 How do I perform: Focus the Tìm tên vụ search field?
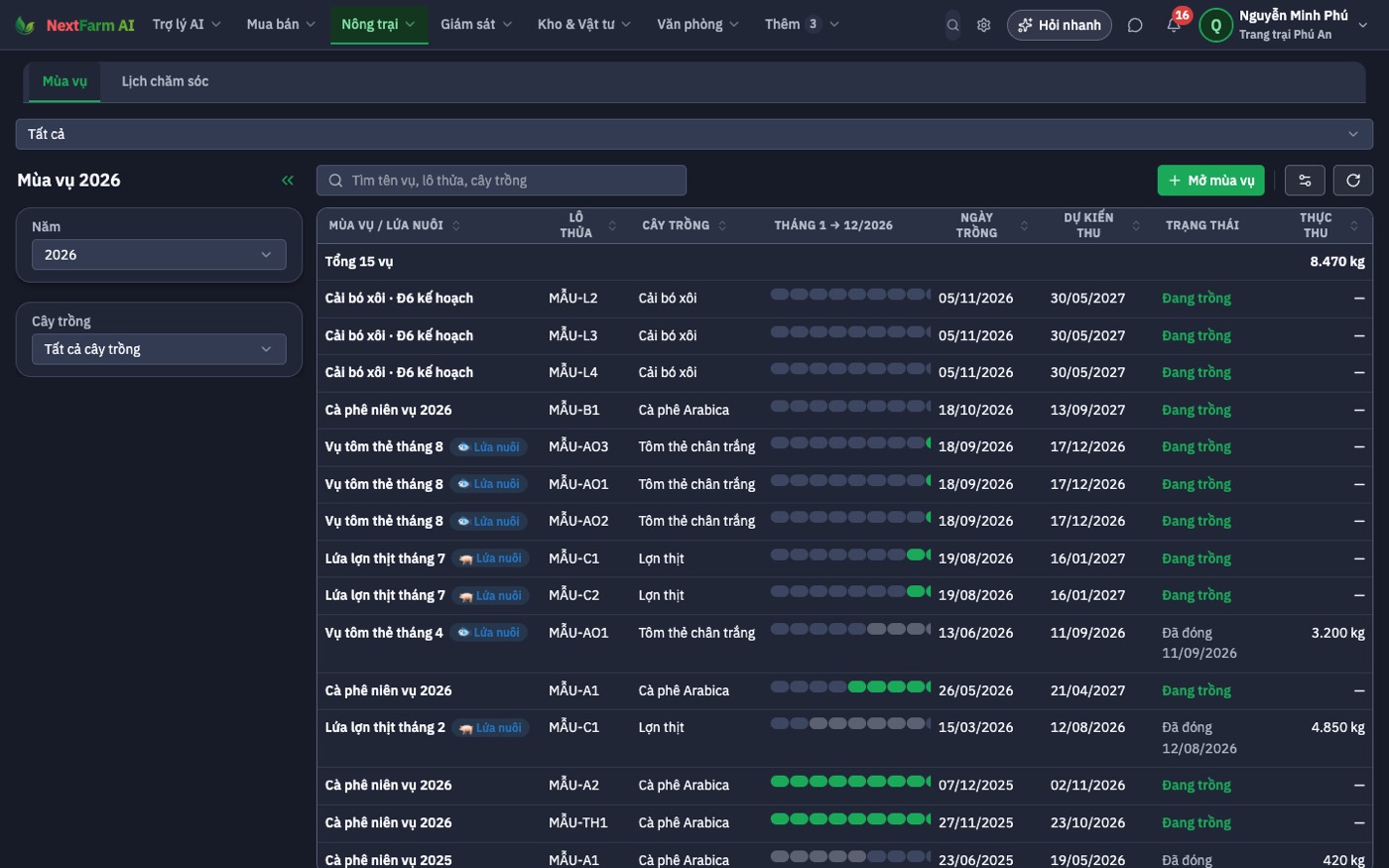click(x=501, y=180)
